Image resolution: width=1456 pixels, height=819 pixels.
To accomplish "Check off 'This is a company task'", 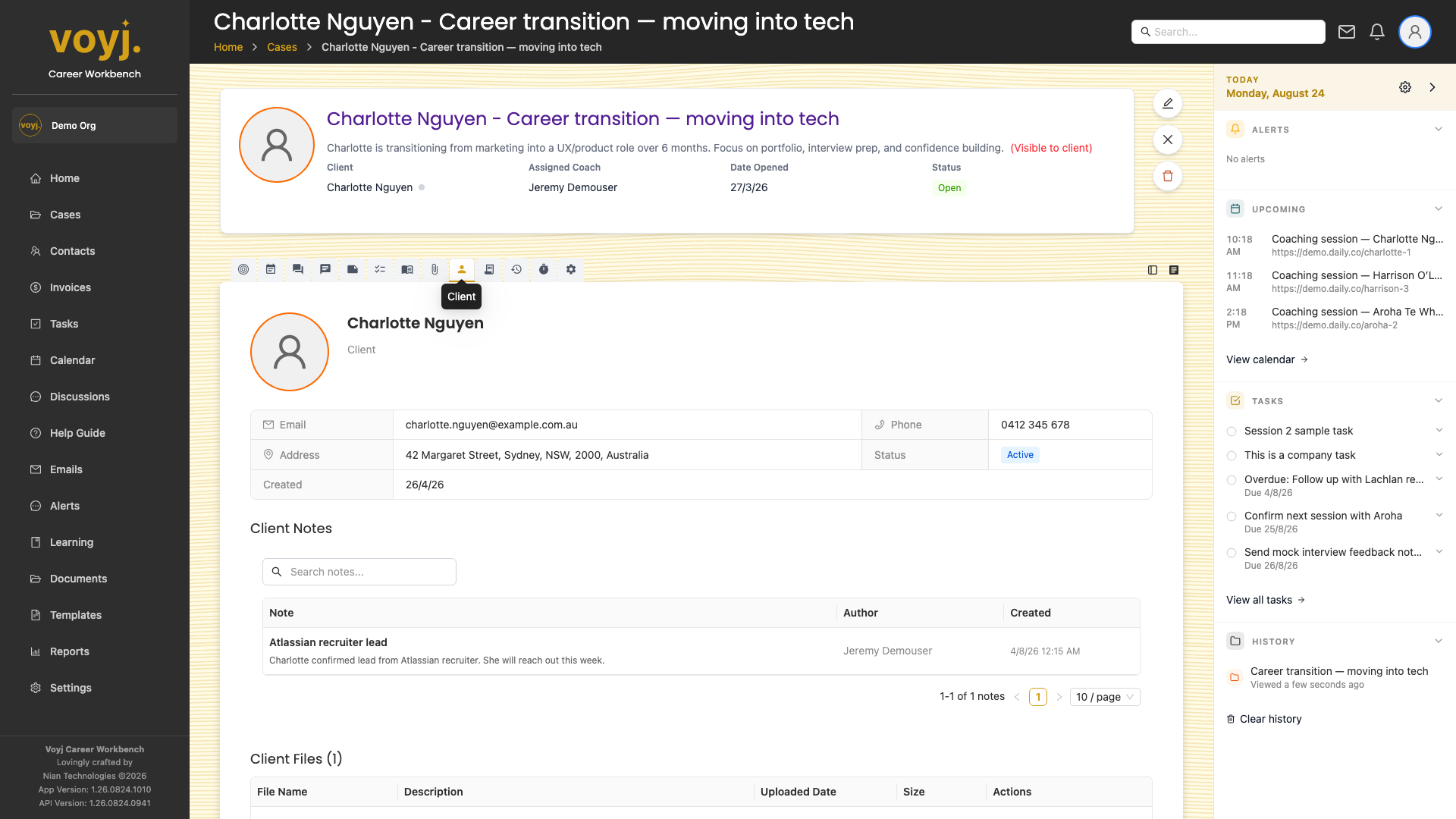I will (1232, 456).
